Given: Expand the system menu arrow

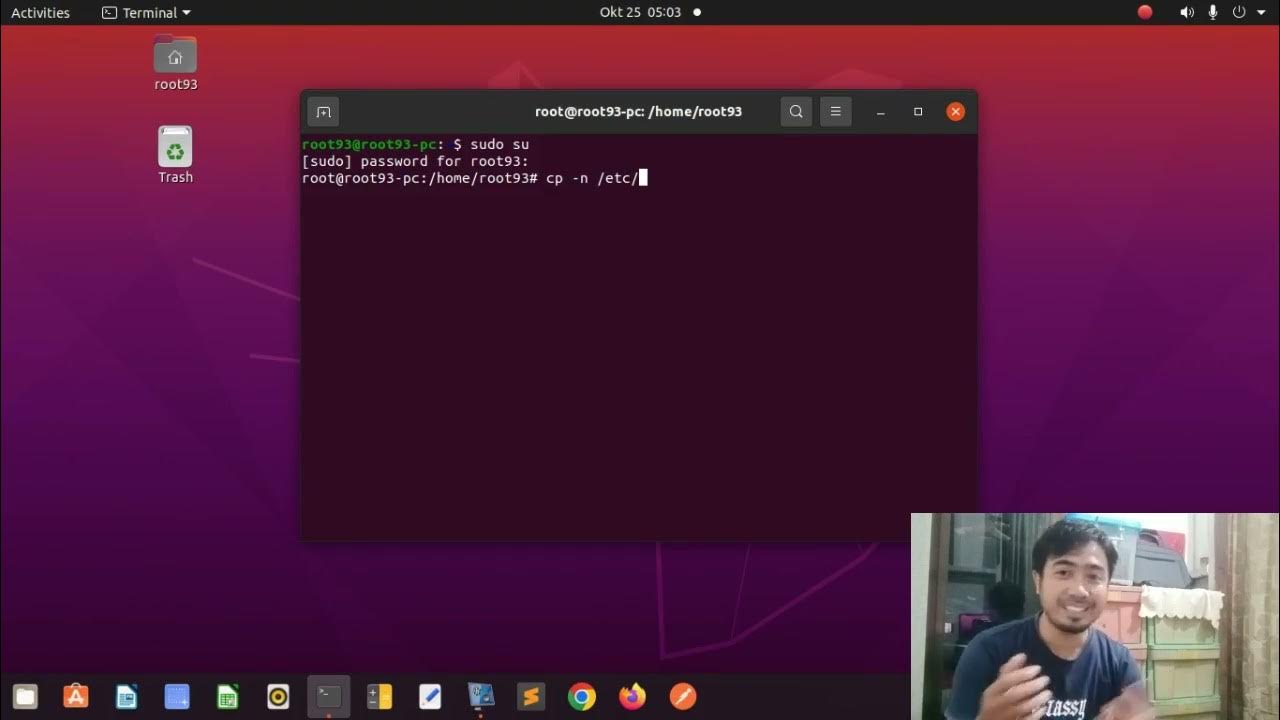Looking at the screenshot, I should coord(1261,13).
